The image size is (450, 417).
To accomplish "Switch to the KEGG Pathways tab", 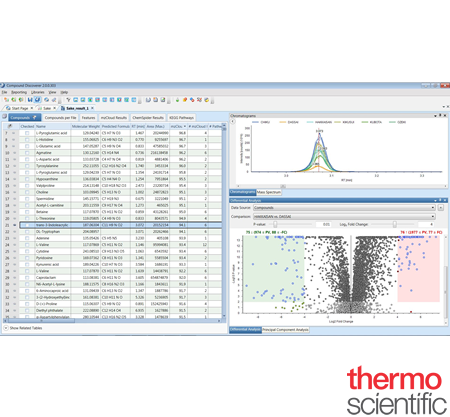I will click(x=181, y=118).
